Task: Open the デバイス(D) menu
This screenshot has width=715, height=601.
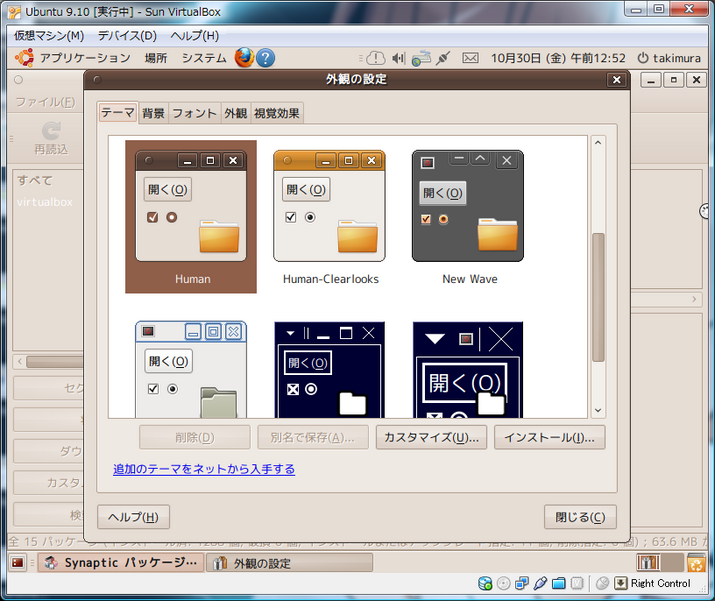Action: pos(127,36)
